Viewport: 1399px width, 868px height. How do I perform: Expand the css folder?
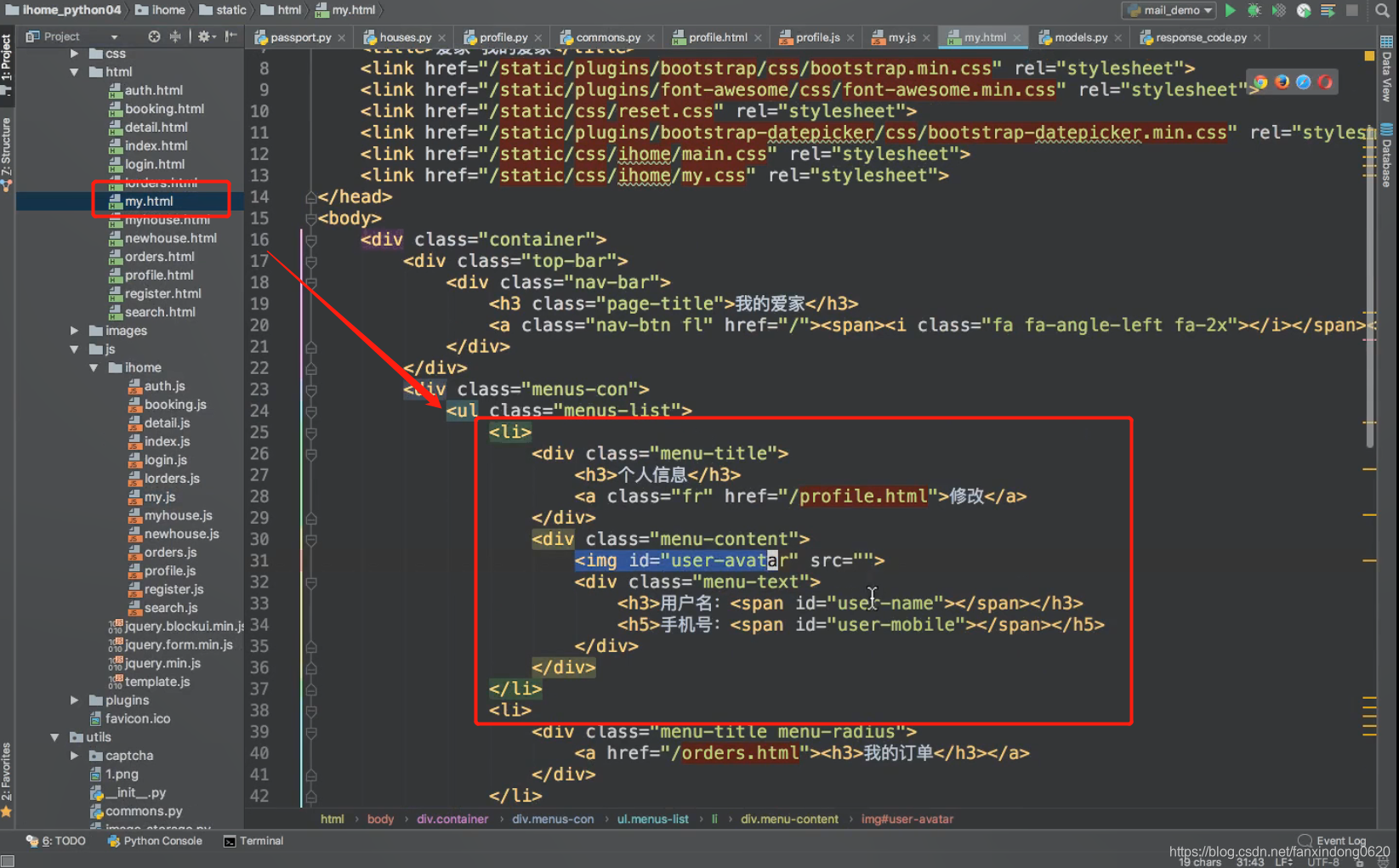(x=75, y=54)
